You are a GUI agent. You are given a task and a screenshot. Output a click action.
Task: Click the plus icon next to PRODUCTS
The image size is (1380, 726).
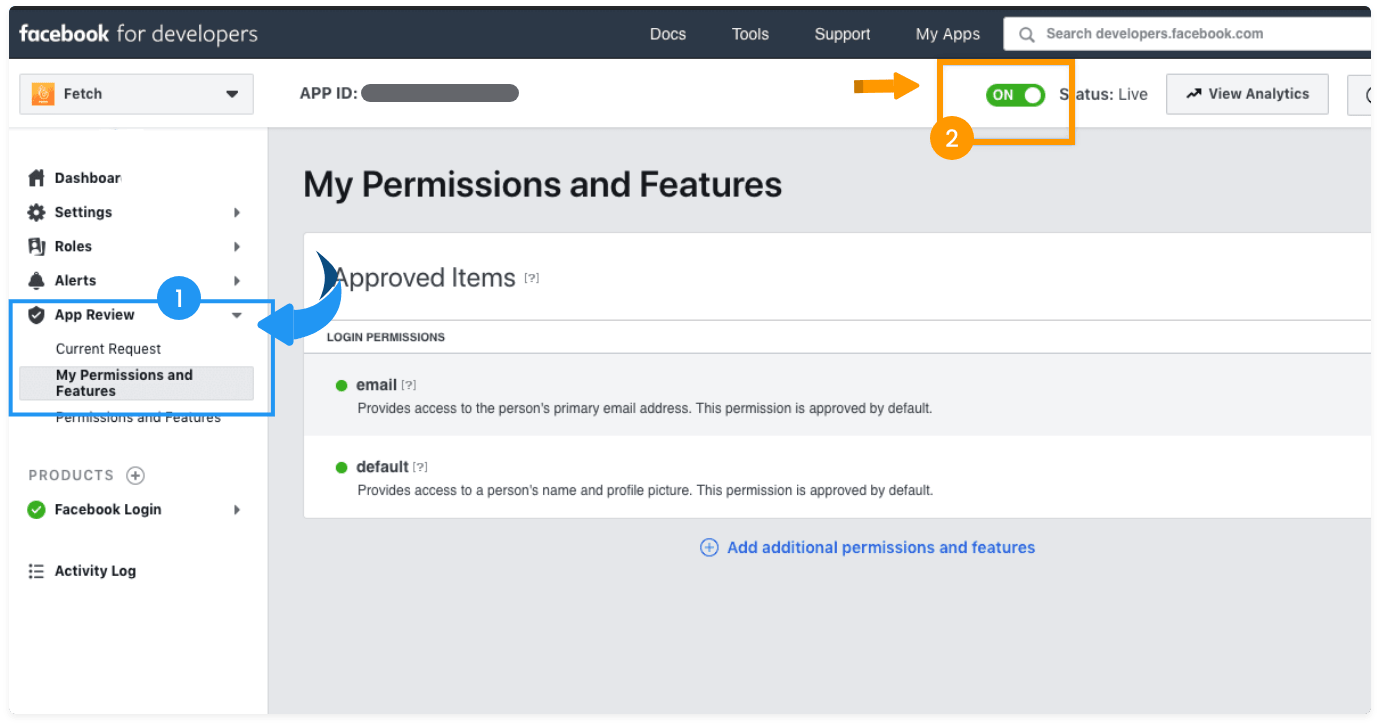[136, 475]
